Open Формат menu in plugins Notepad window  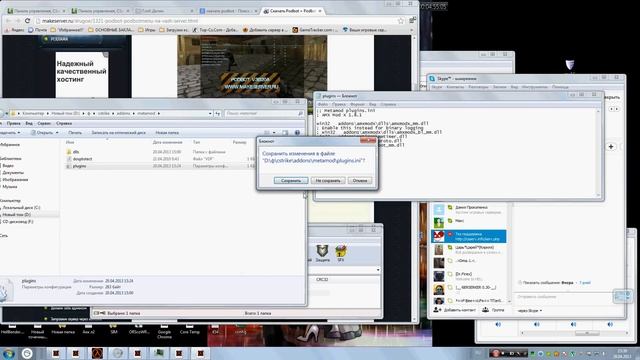click(357, 104)
